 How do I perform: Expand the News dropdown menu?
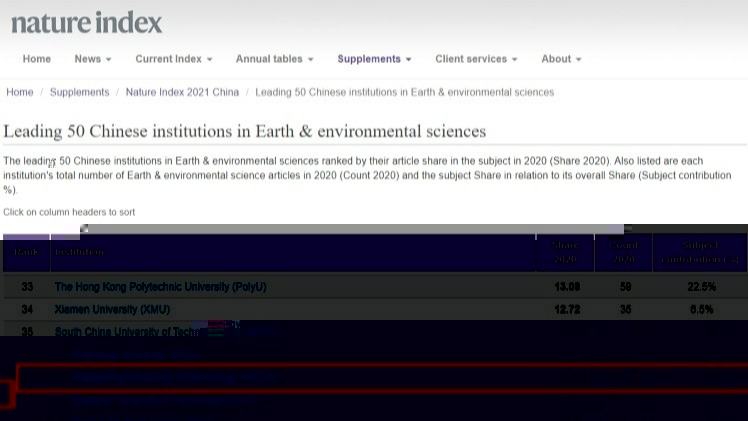93,59
